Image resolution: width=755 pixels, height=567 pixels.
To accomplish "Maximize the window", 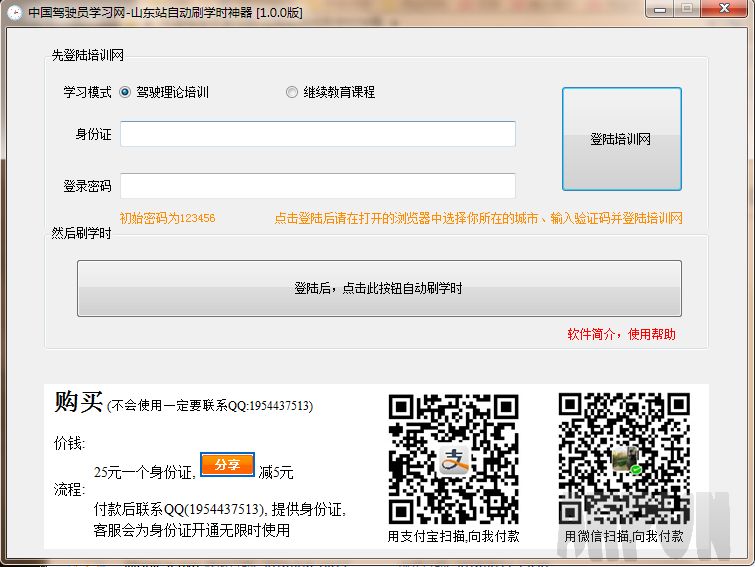I will pos(687,9).
